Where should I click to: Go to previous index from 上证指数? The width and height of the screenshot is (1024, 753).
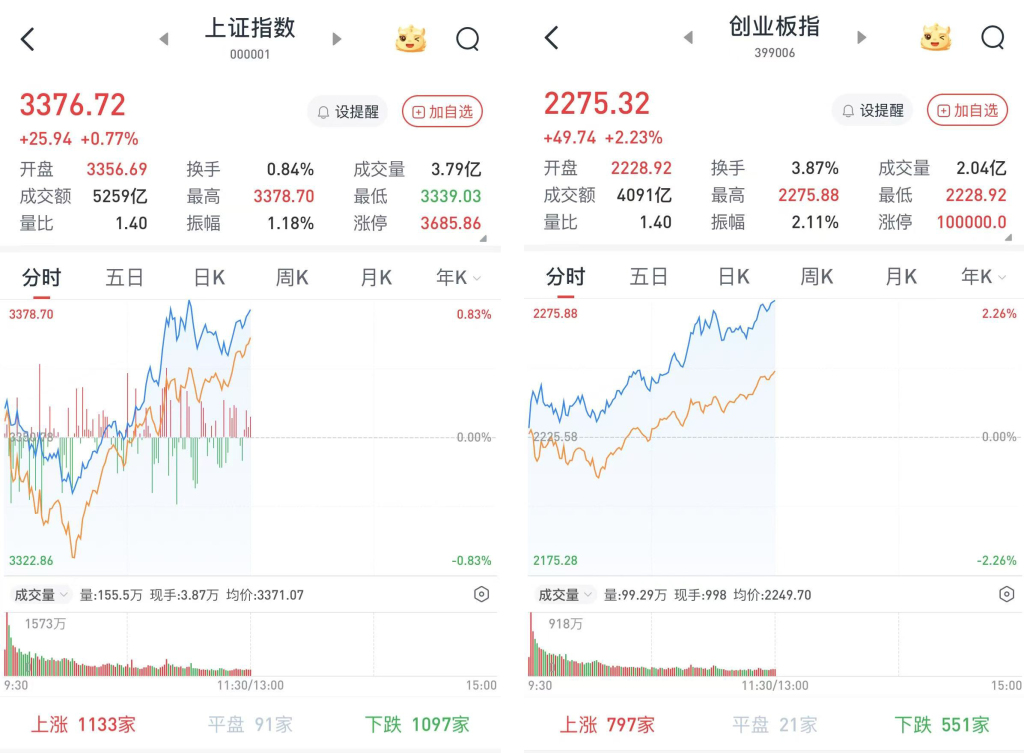tap(164, 39)
